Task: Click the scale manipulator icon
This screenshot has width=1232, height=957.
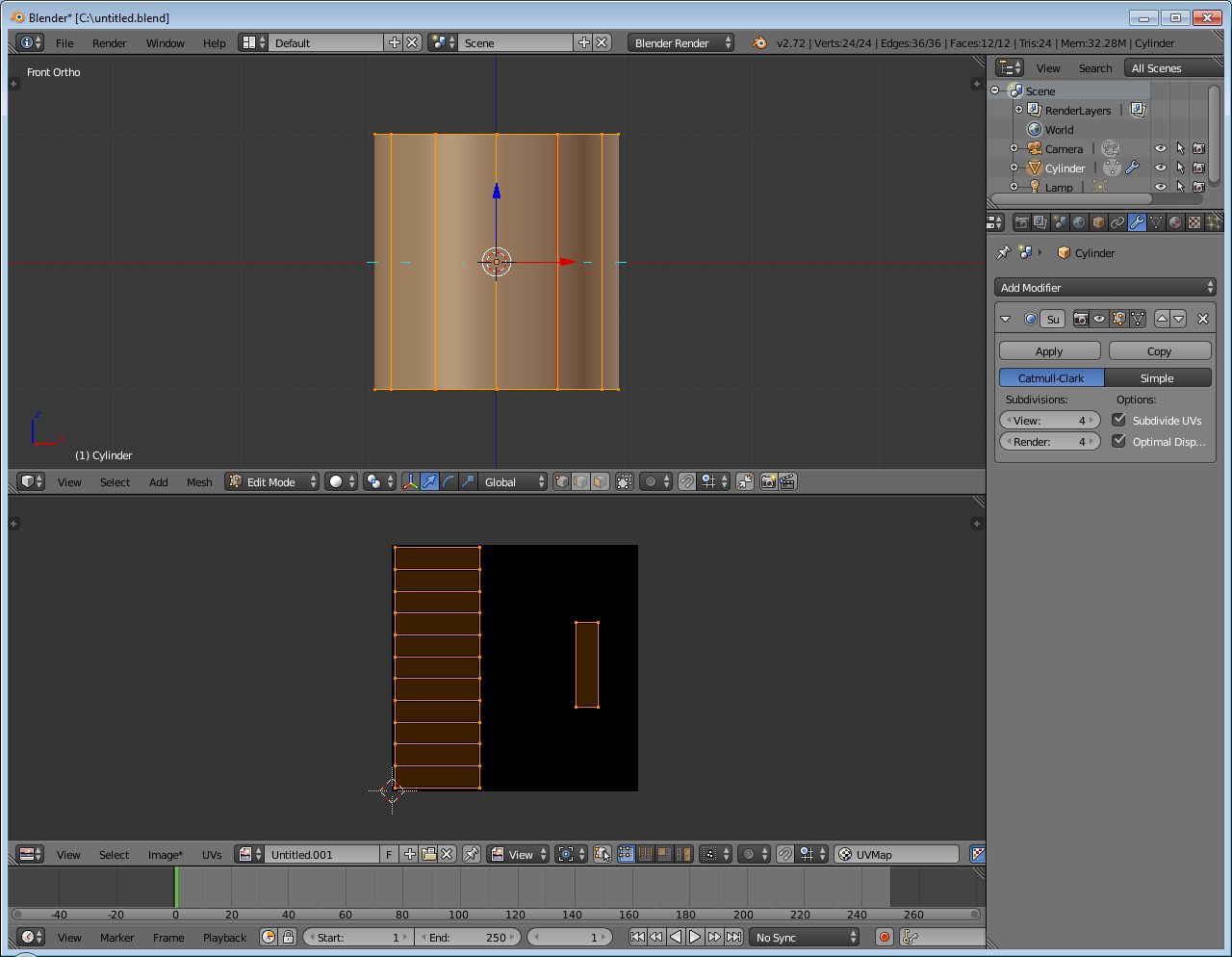Action: pos(468,481)
